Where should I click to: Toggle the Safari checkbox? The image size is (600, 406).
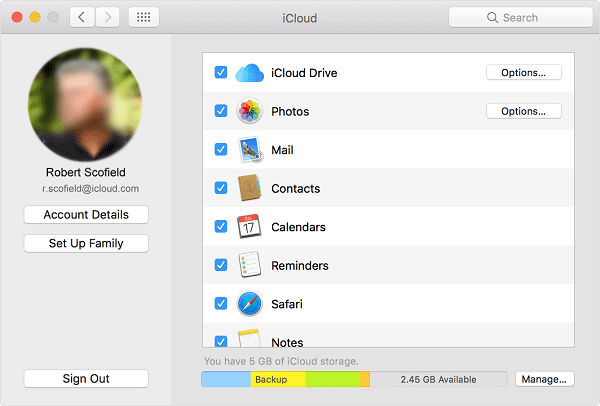[x=221, y=303]
